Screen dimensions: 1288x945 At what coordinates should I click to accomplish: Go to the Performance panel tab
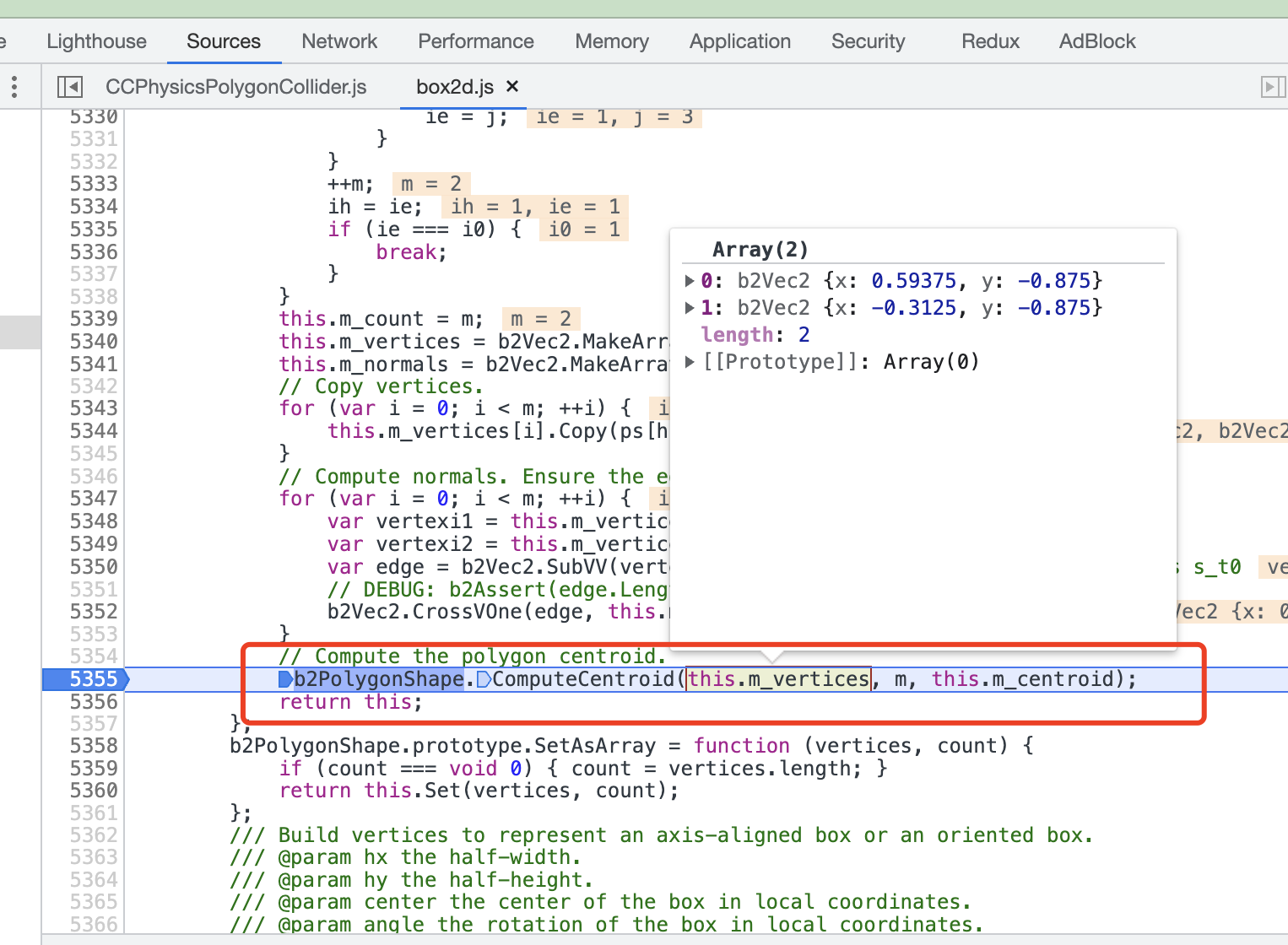(x=476, y=41)
